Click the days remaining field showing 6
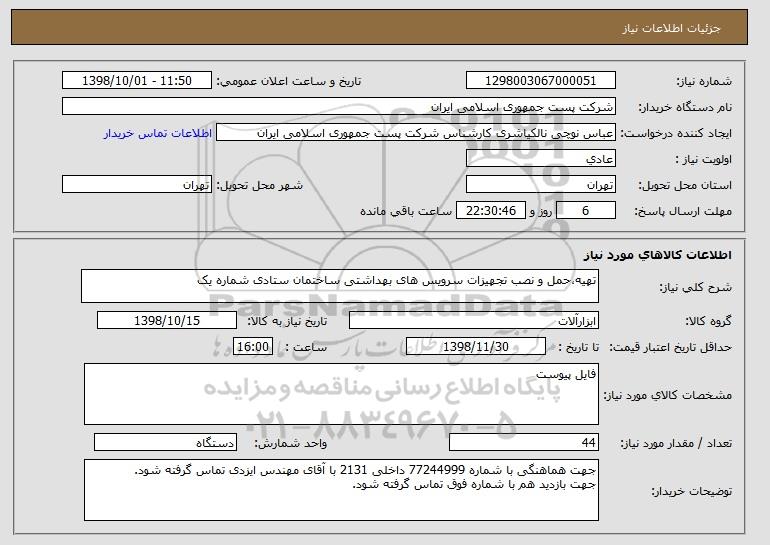This screenshot has height=545, width=770. click(x=586, y=211)
